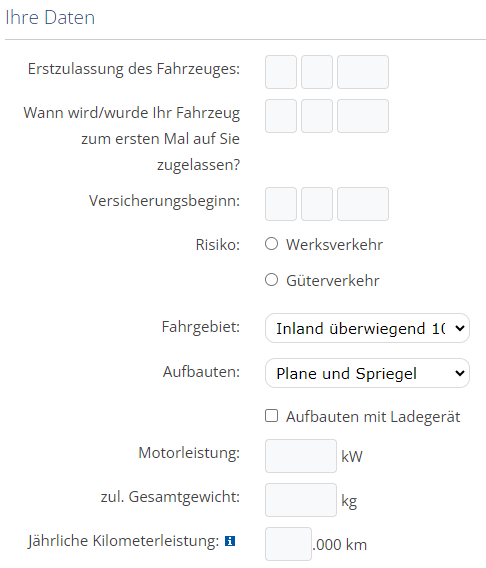Click the Motorleistung kW input field
Image resolution: width=486 pixels, height=568 pixels.
tap(301, 456)
